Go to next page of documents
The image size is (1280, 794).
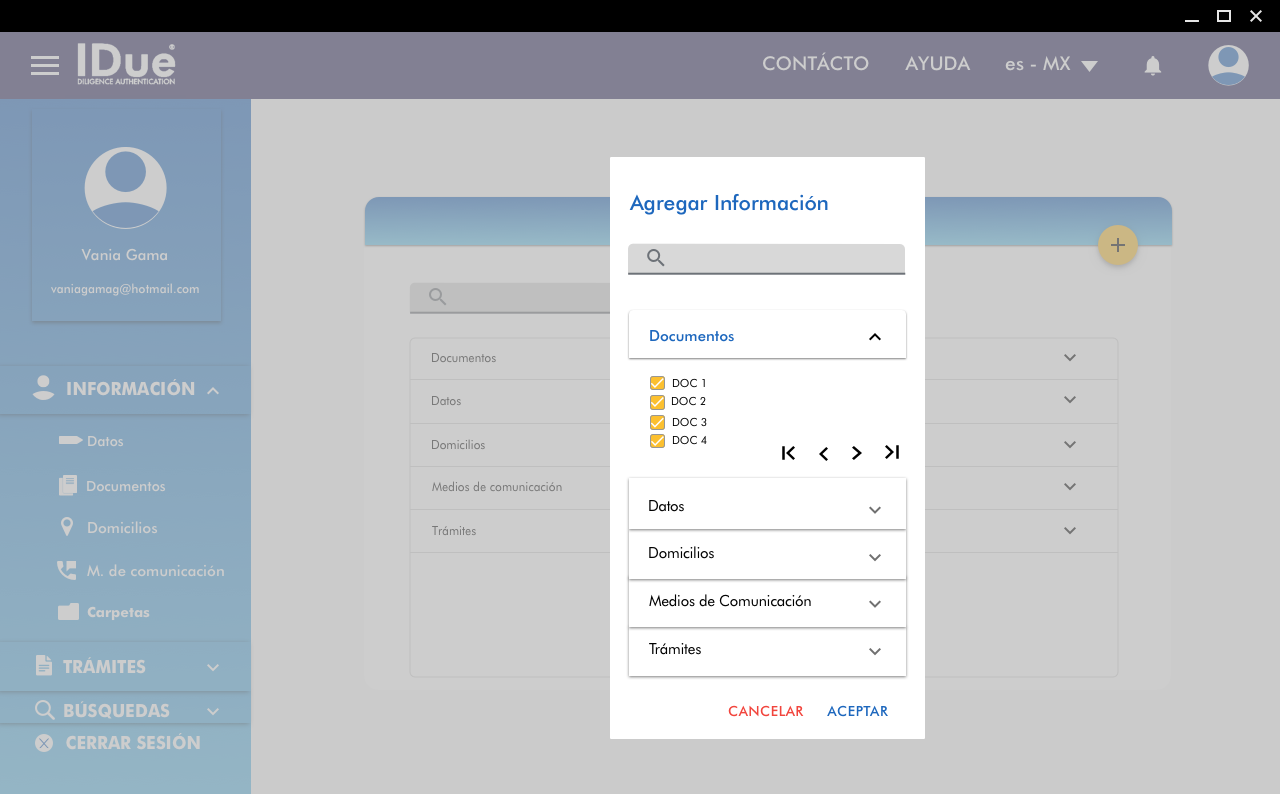point(857,453)
